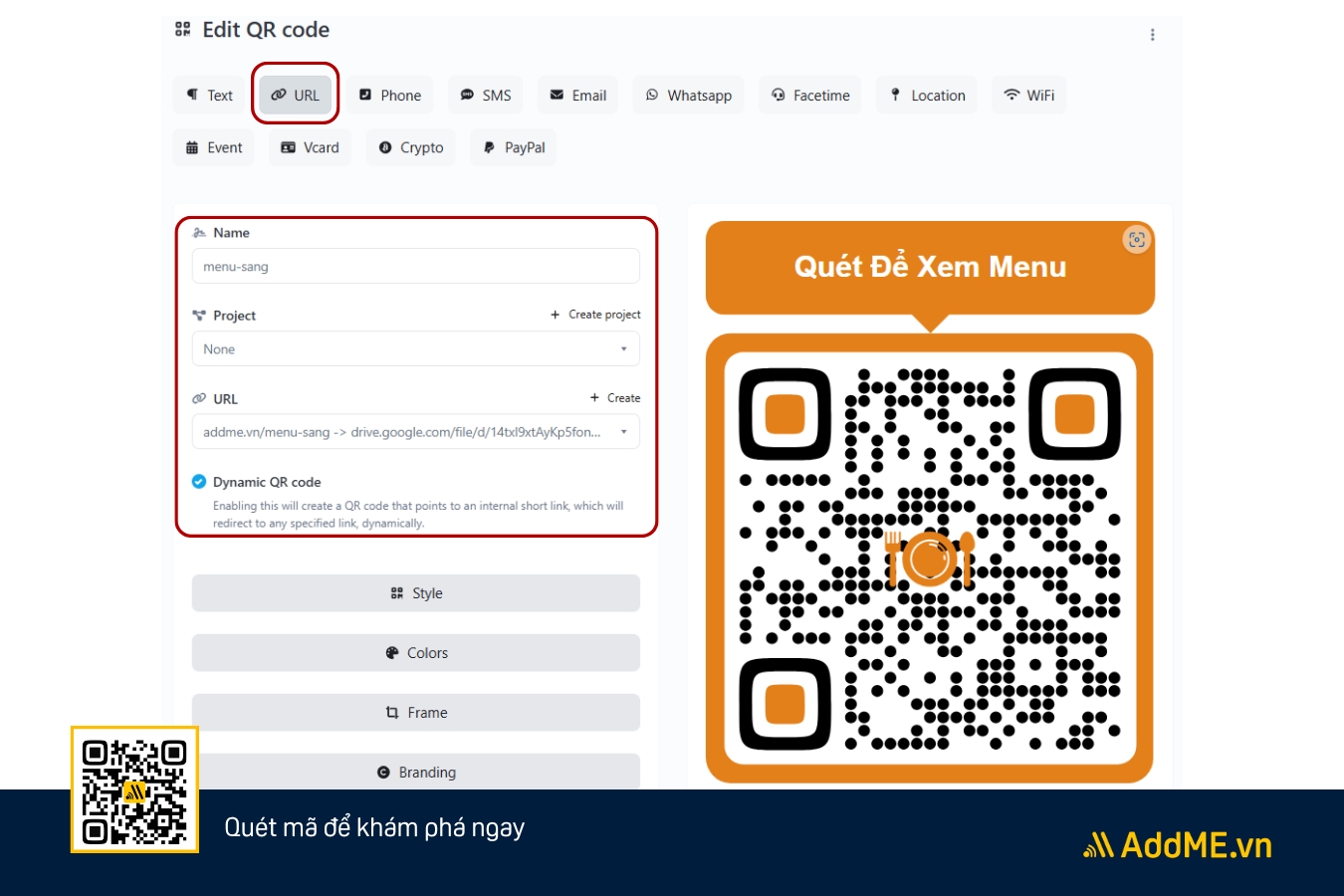Screen dimensions: 1344x896
Task: Switch to the SMS QR type
Action: point(486,96)
